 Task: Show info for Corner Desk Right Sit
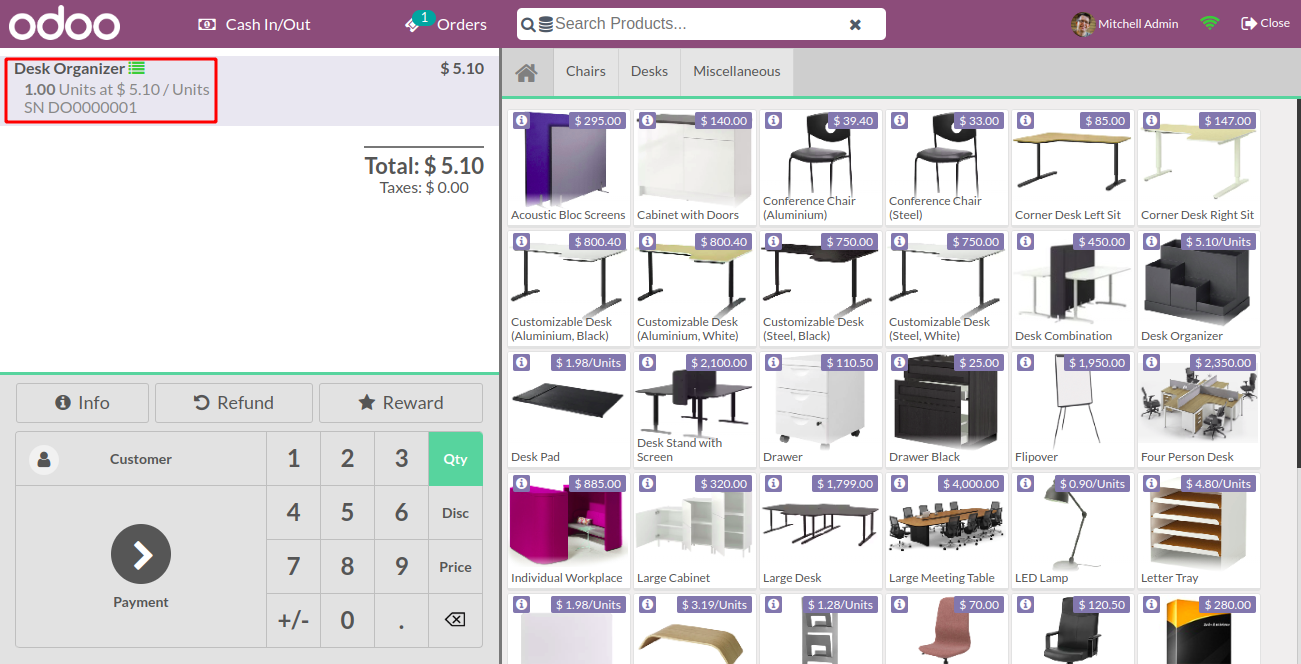pos(1151,120)
